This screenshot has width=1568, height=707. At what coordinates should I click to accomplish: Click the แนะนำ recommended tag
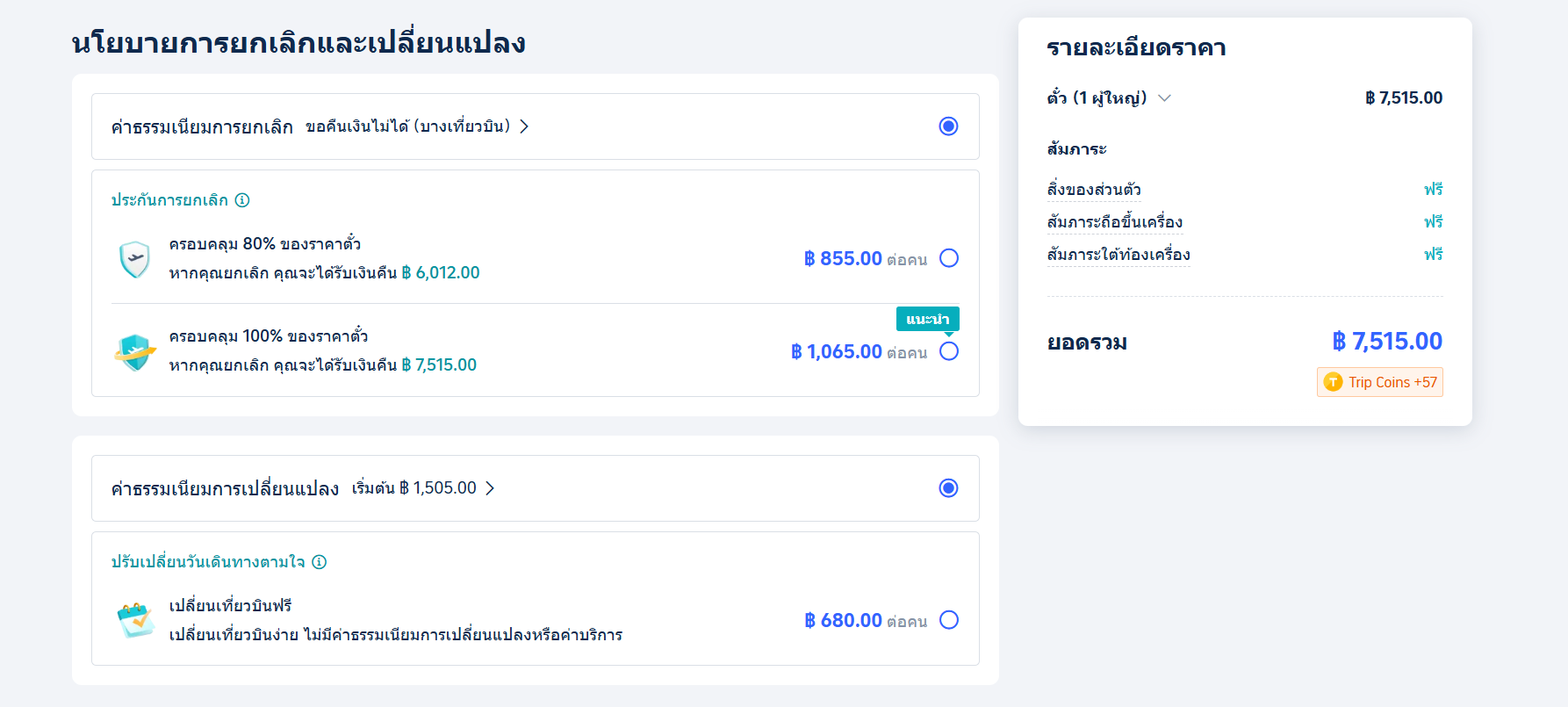928,319
